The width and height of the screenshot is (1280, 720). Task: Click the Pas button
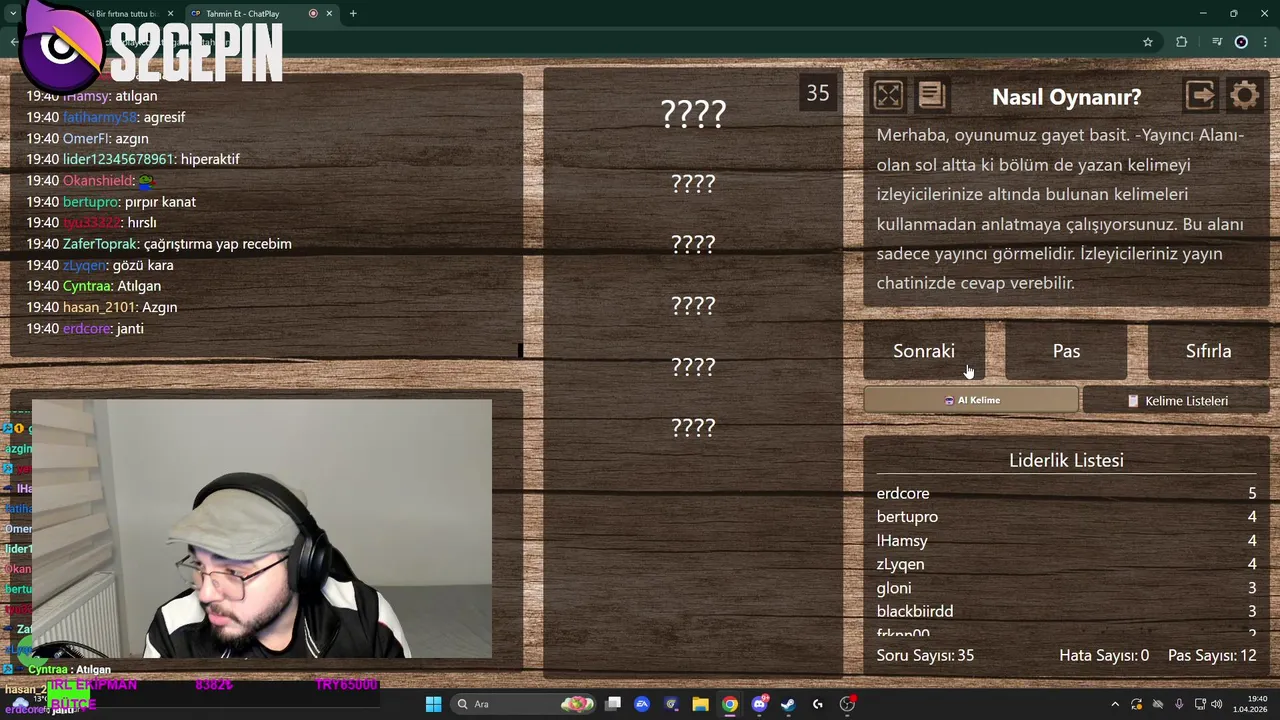coord(1066,351)
